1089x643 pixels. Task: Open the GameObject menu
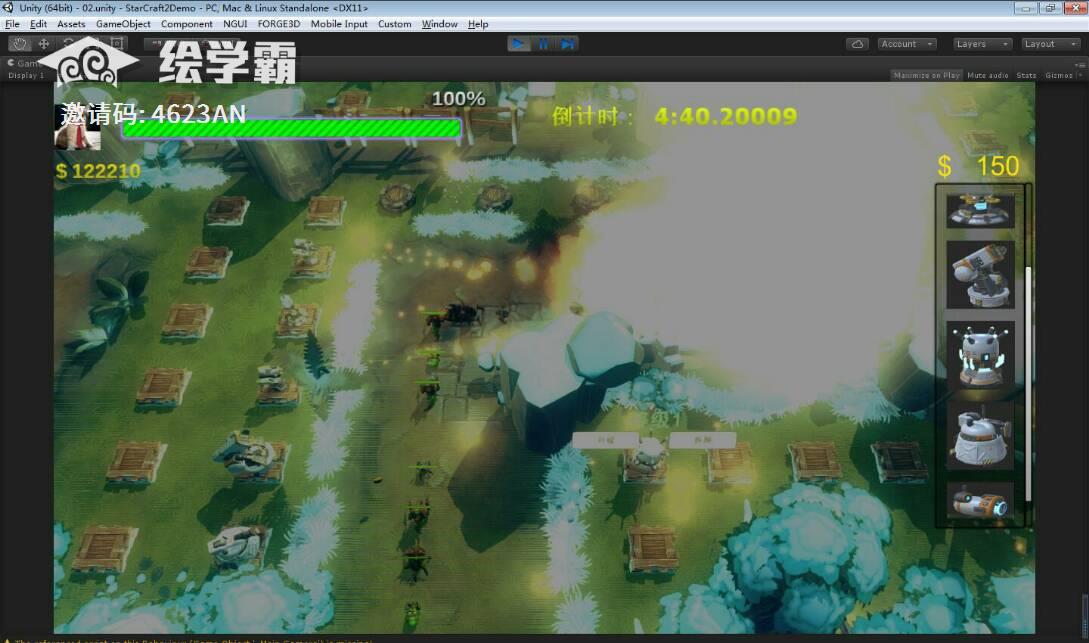[x=123, y=24]
